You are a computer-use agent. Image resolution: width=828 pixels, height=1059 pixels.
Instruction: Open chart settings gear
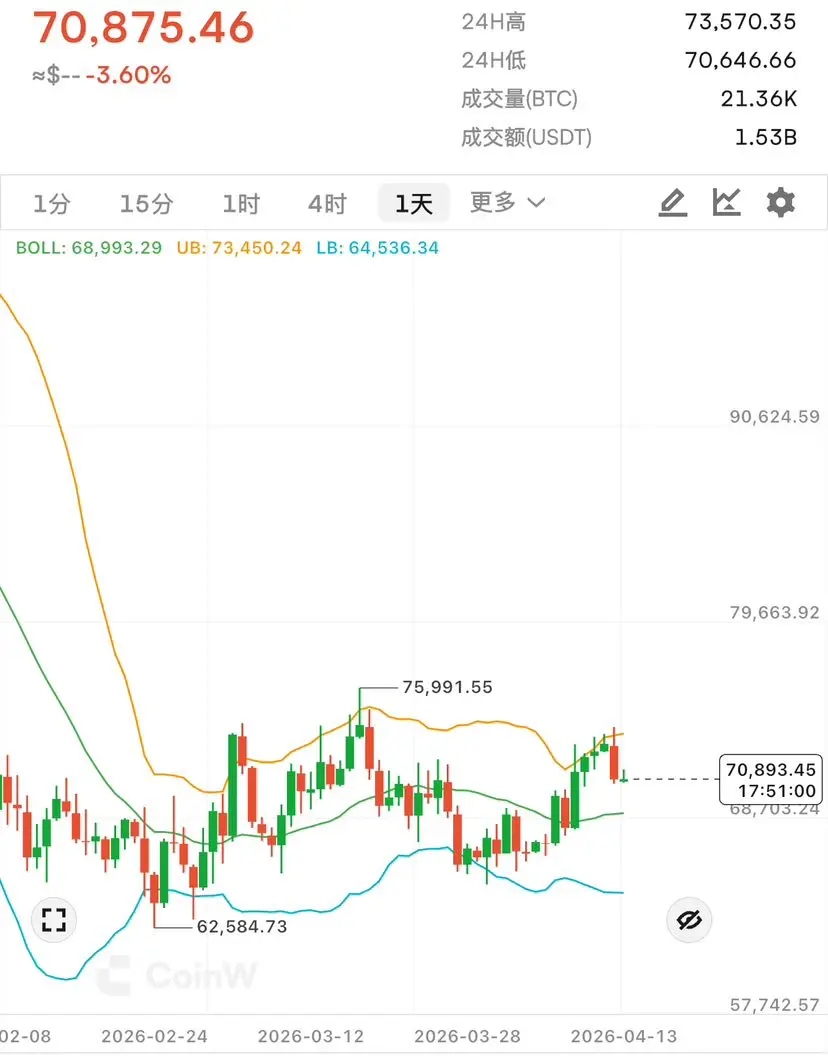(x=781, y=203)
